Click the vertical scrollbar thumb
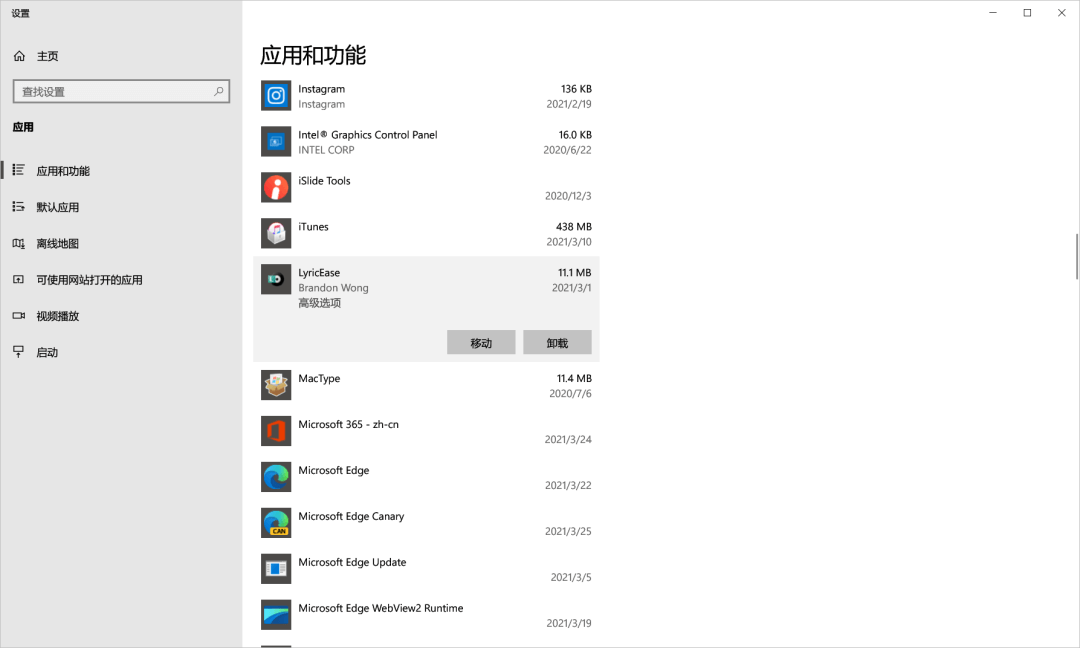The height and width of the screenshot is (648, 1080). (1077, 256)
